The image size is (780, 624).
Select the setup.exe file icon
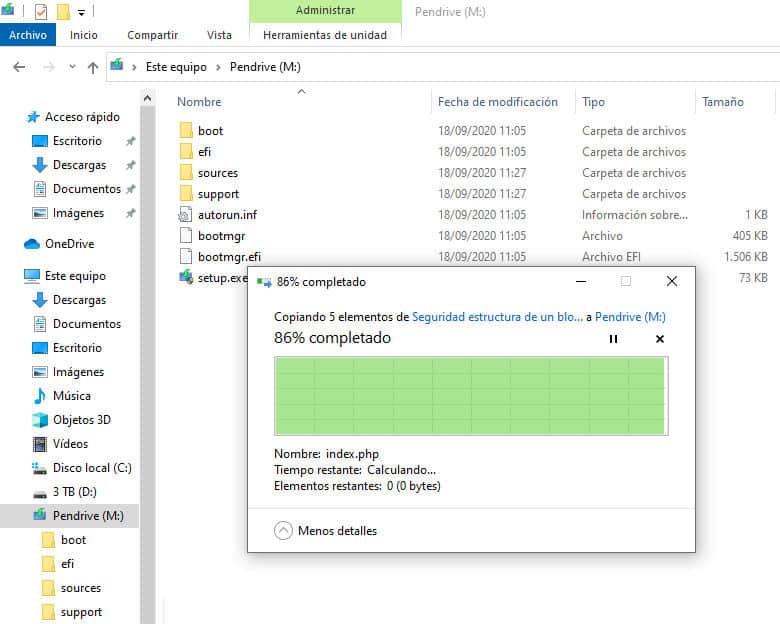pos(186,278)
